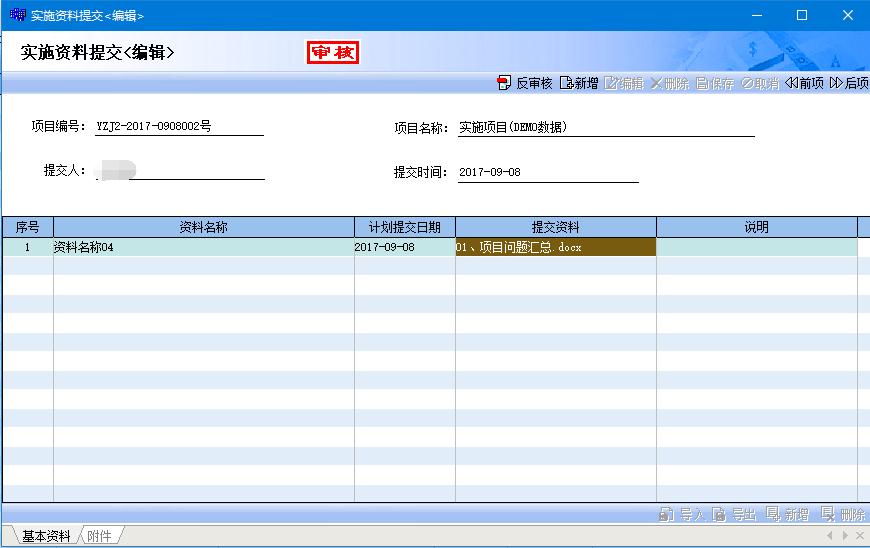Click the 删除 delete icon in the top toolbar

click(669, 84)
